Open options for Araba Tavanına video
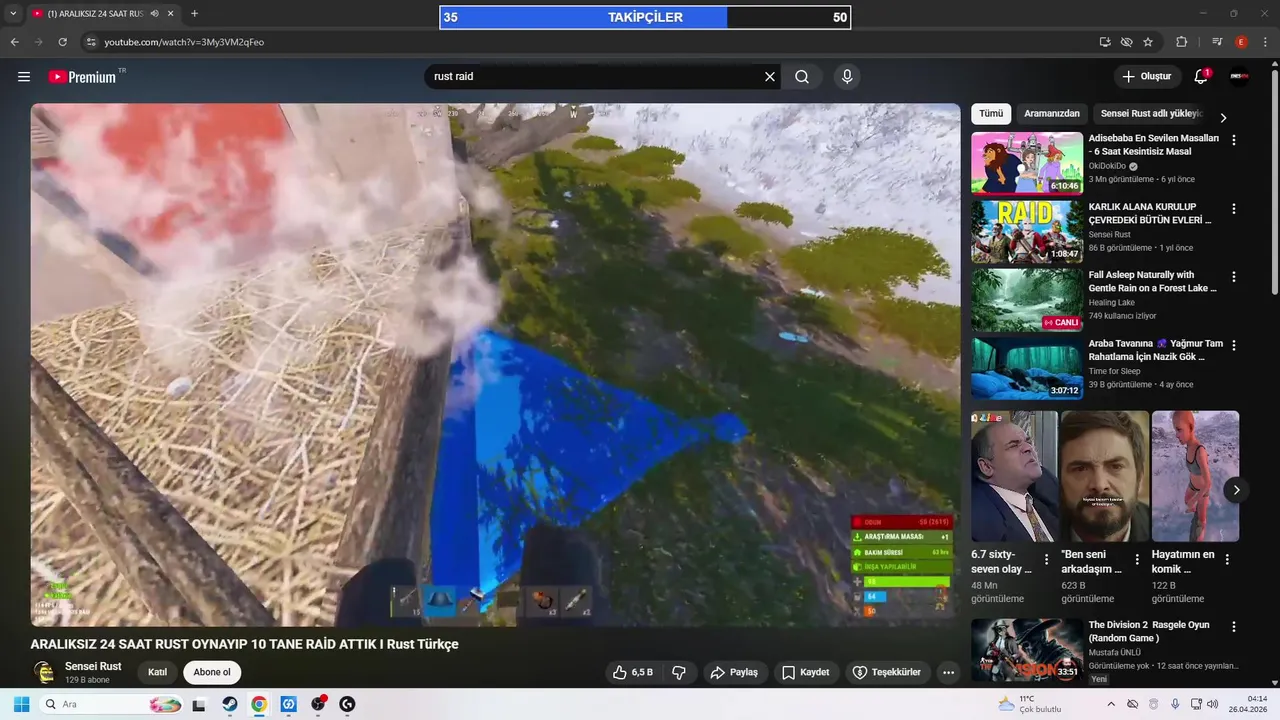1280x720 pixels. tap(1233, 345)
